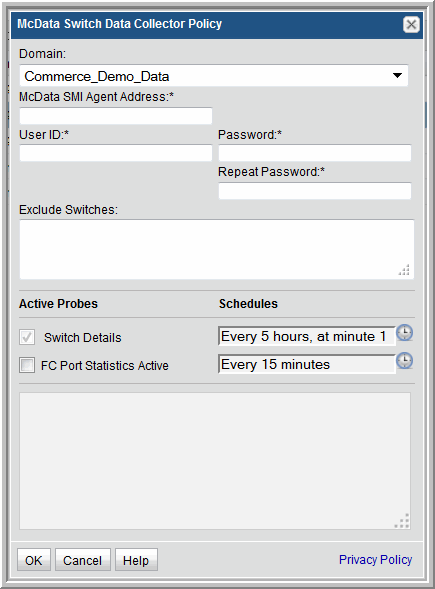This screenshot has width=435, height=589.
Task: Click the McData SMI Agent Address field
Action: point(116,116)
